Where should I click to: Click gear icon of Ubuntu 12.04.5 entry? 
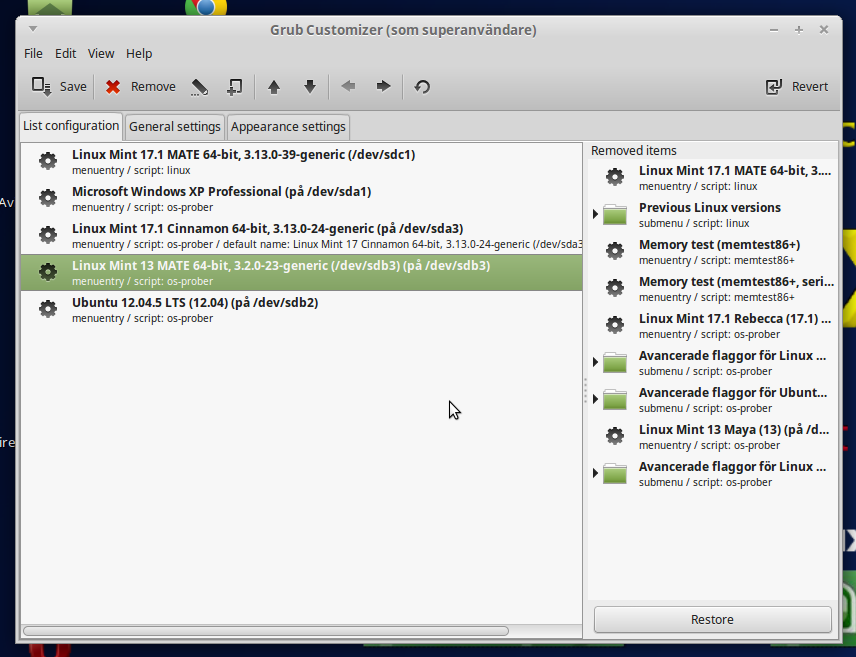pos(48,309)
